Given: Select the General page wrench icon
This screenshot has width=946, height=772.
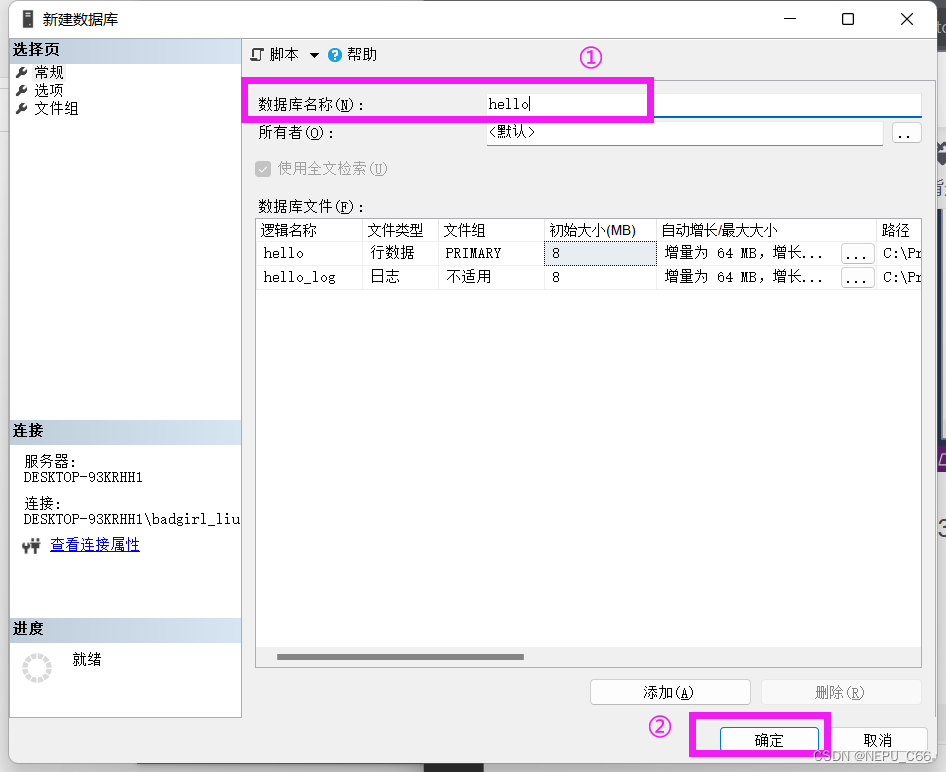Looking at the screenshot, I should [22, 72].
